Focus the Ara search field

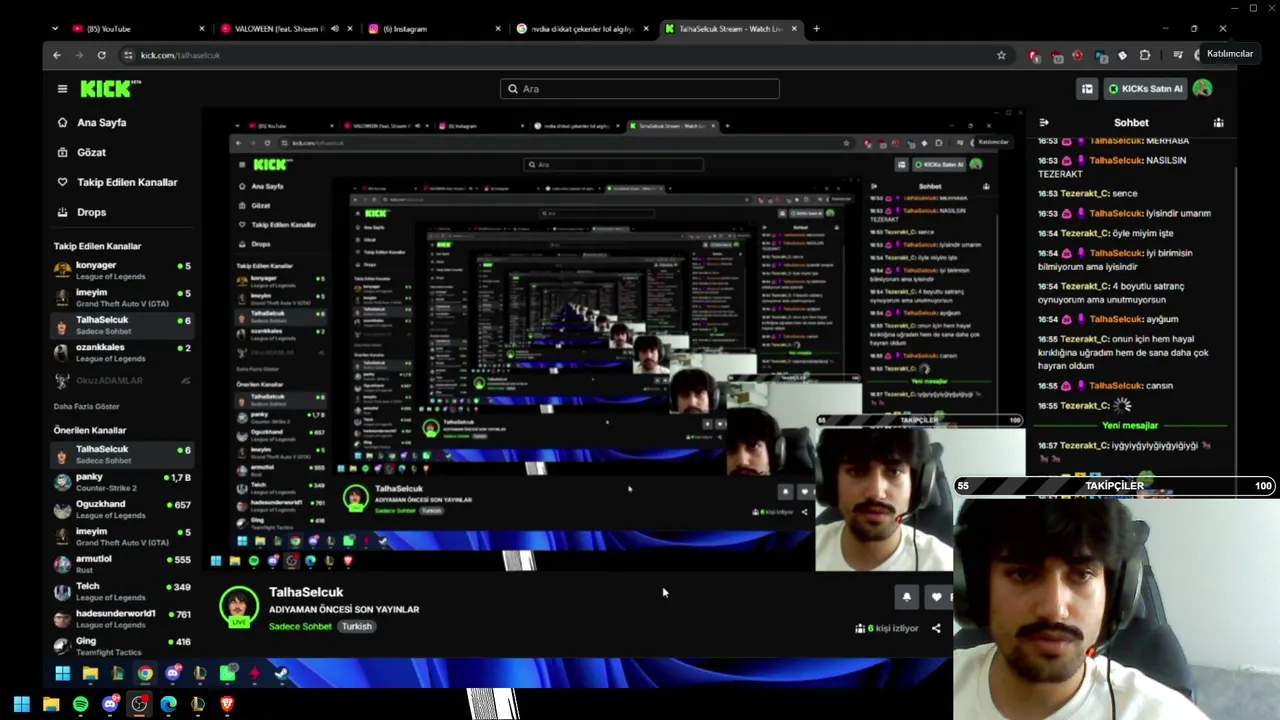640,89
